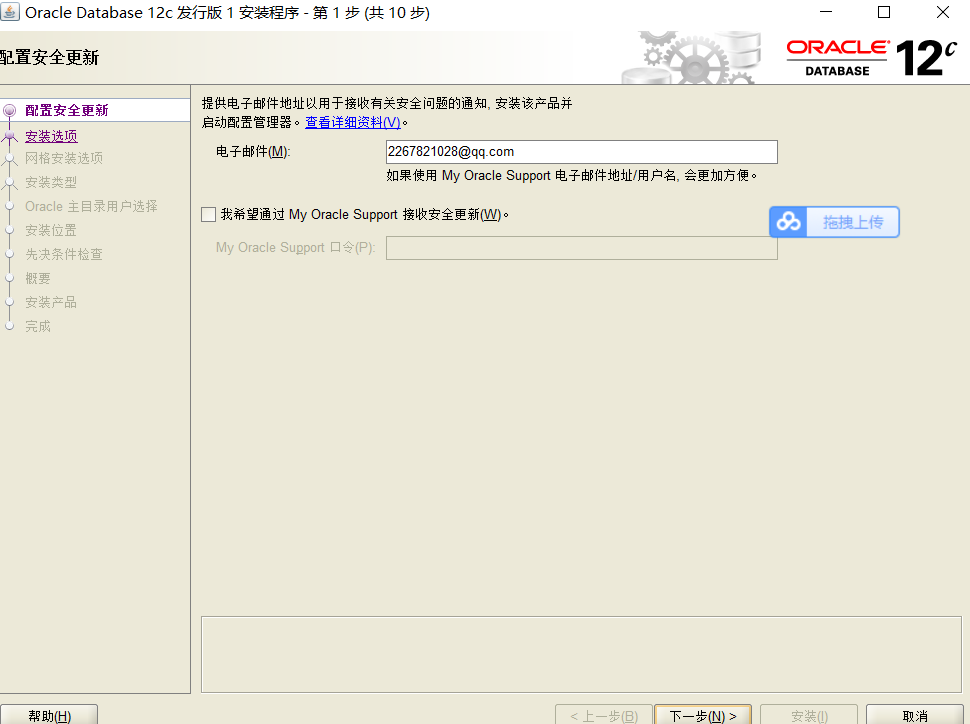Click the step bullet beside 配置安全更新
The image size is (970, 724).
tap(9, 111)
